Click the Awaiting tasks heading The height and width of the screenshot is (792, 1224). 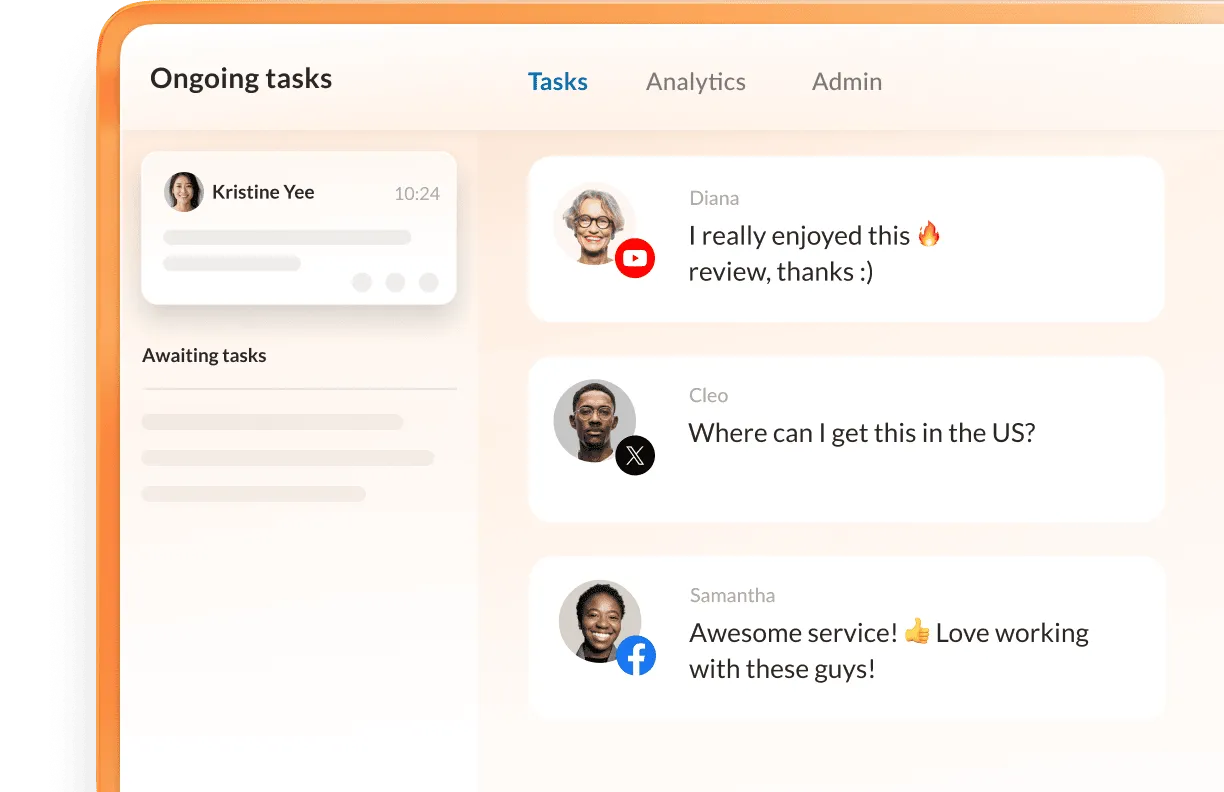point(204,355)
